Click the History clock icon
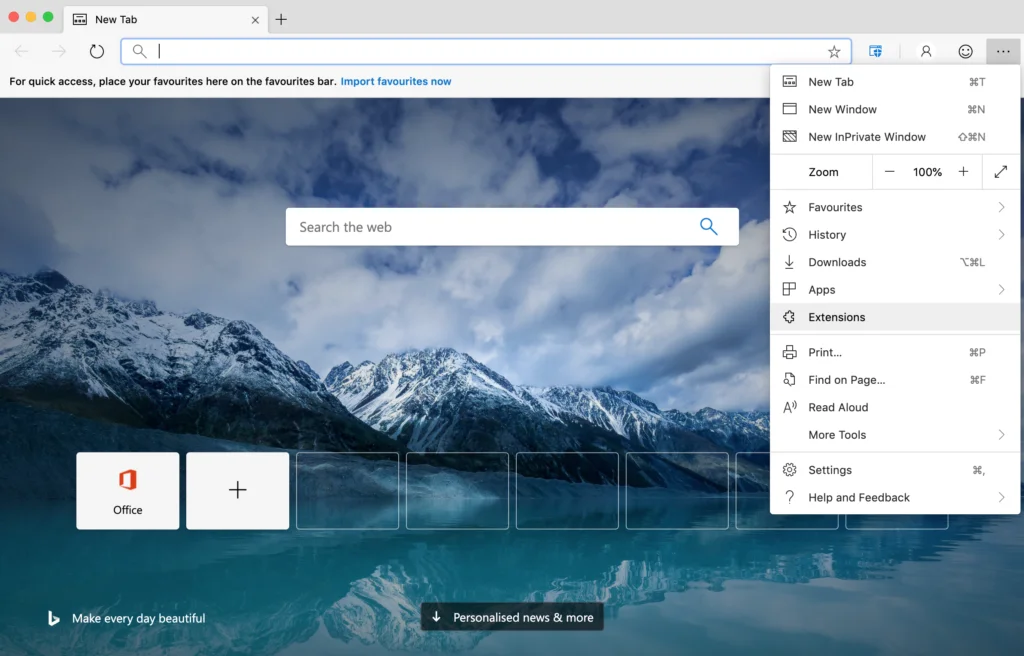Image resolution: width=1024 pixels, height=656 pixels. (x=790, y=235)
